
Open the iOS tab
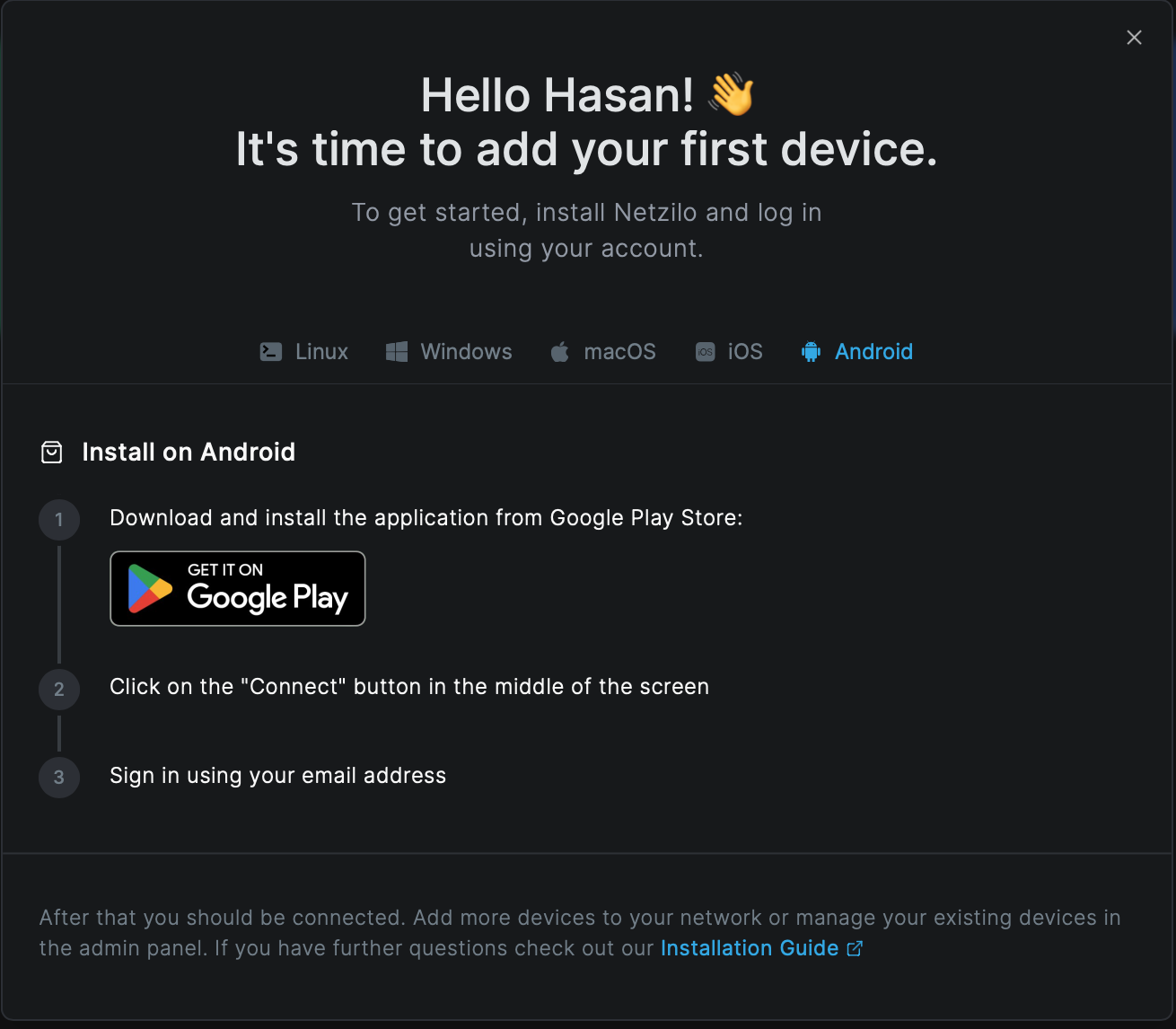coord(729,352)
